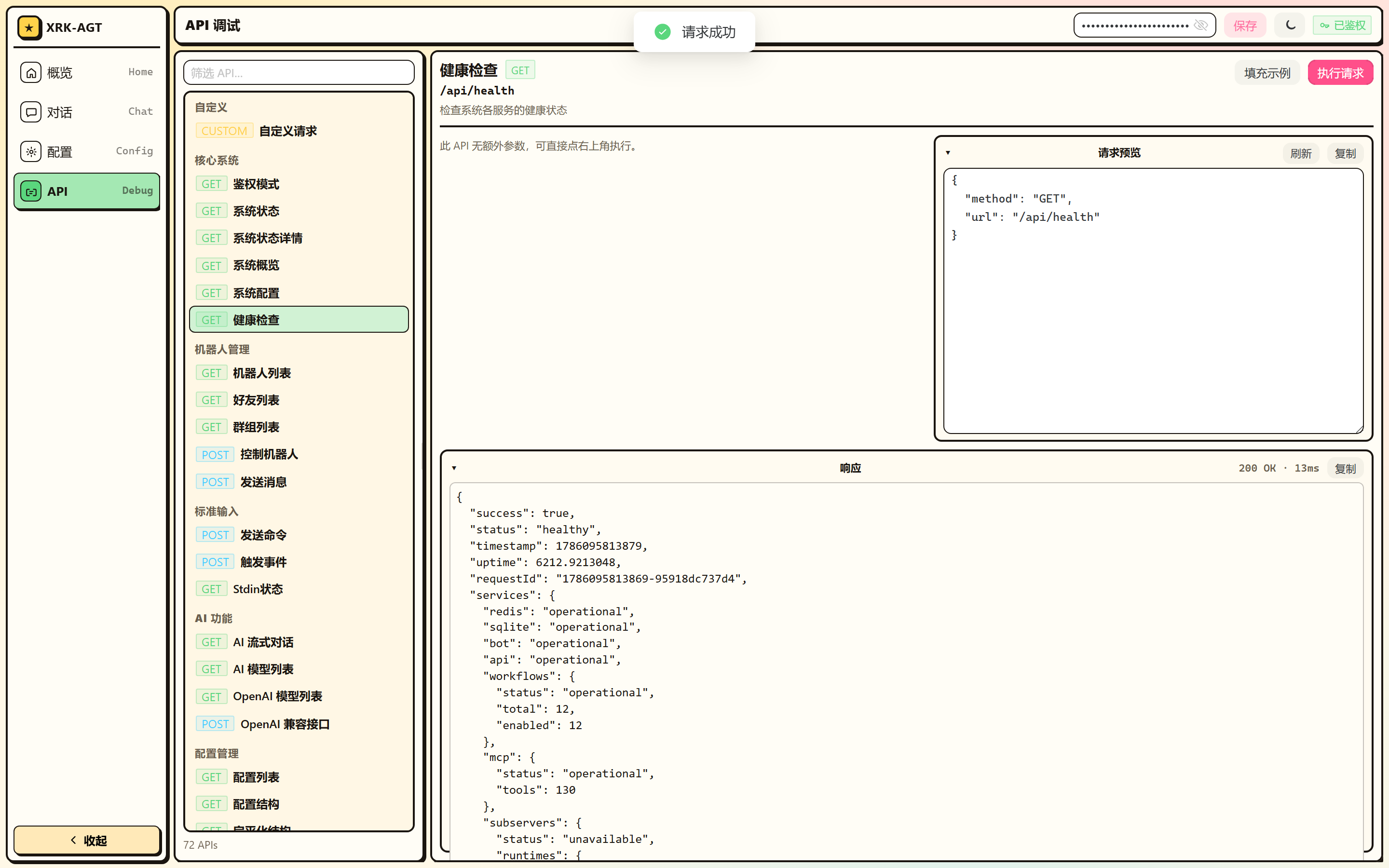Open the 配置 Config gear icon
1389x868 pixels.
coord(31,151)
